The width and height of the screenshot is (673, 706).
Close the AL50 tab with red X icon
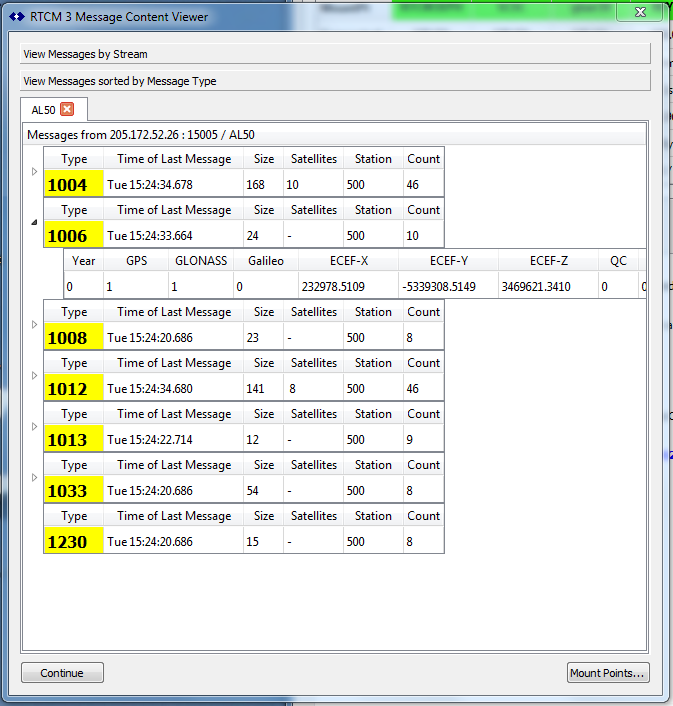coord(67,109)
